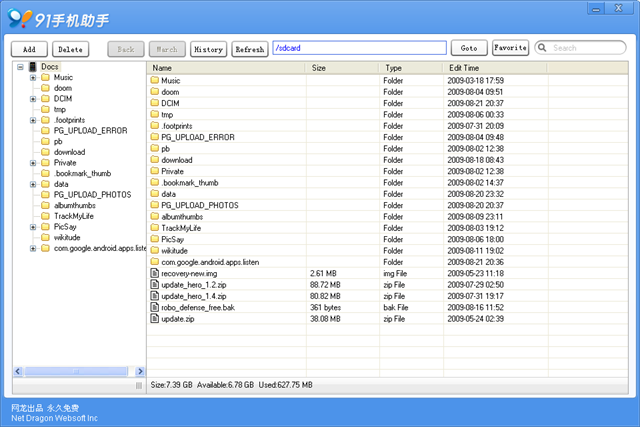The image size is (640, 427).
Task: Click doom folder icon in file list
Action: tap(155, 91)
